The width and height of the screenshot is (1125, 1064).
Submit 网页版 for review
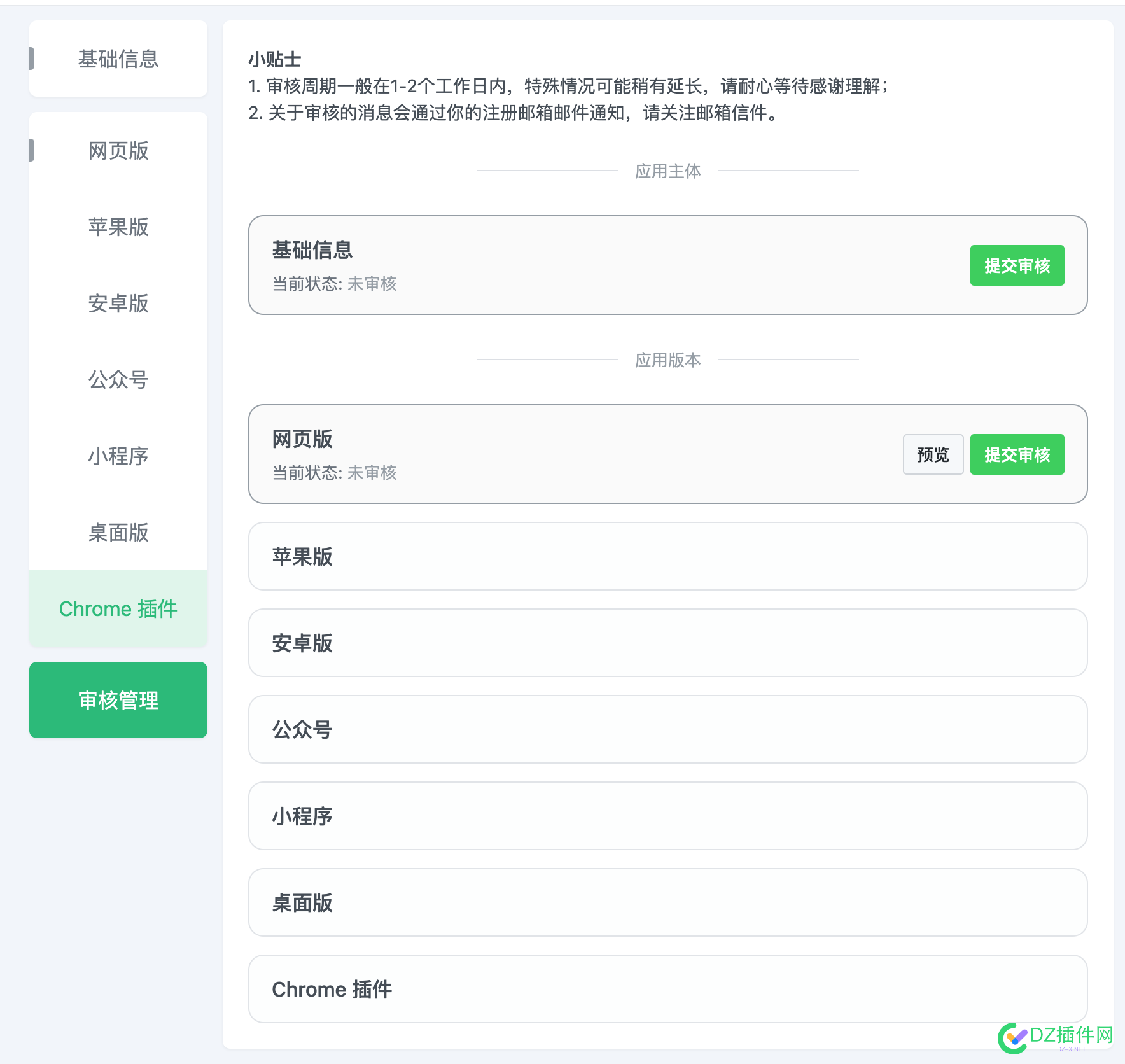(1017, 454)
